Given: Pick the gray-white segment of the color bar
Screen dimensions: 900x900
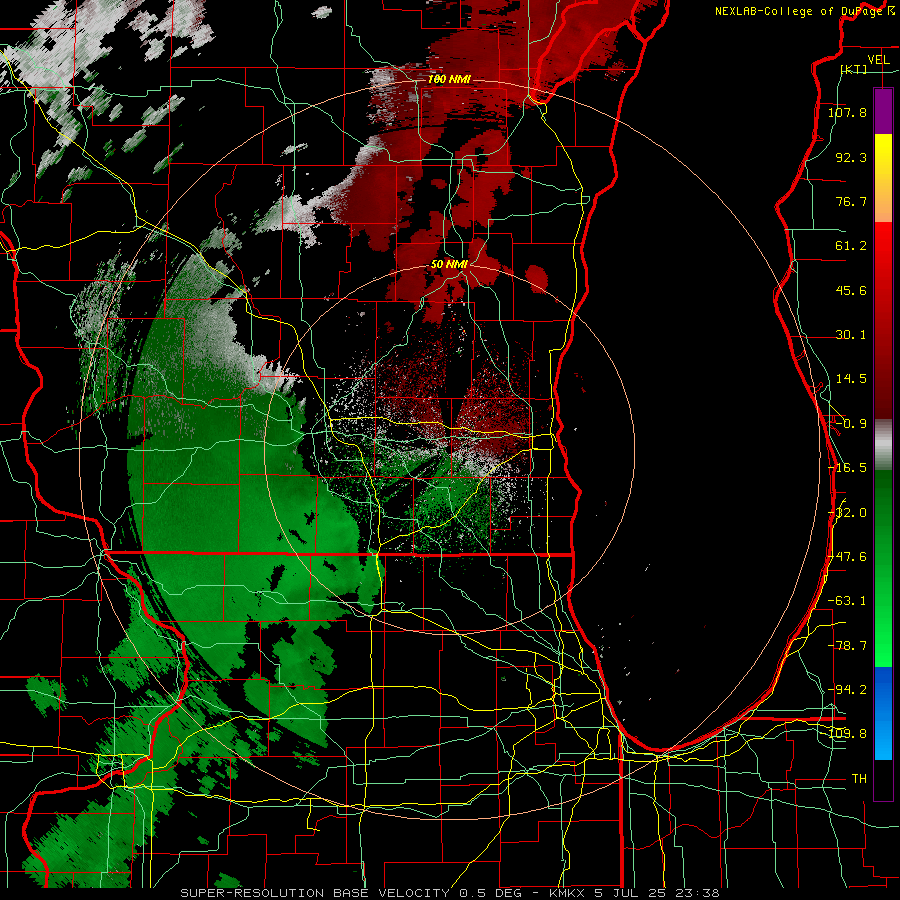Looking at the screenshot, I should tap(883, 445).
